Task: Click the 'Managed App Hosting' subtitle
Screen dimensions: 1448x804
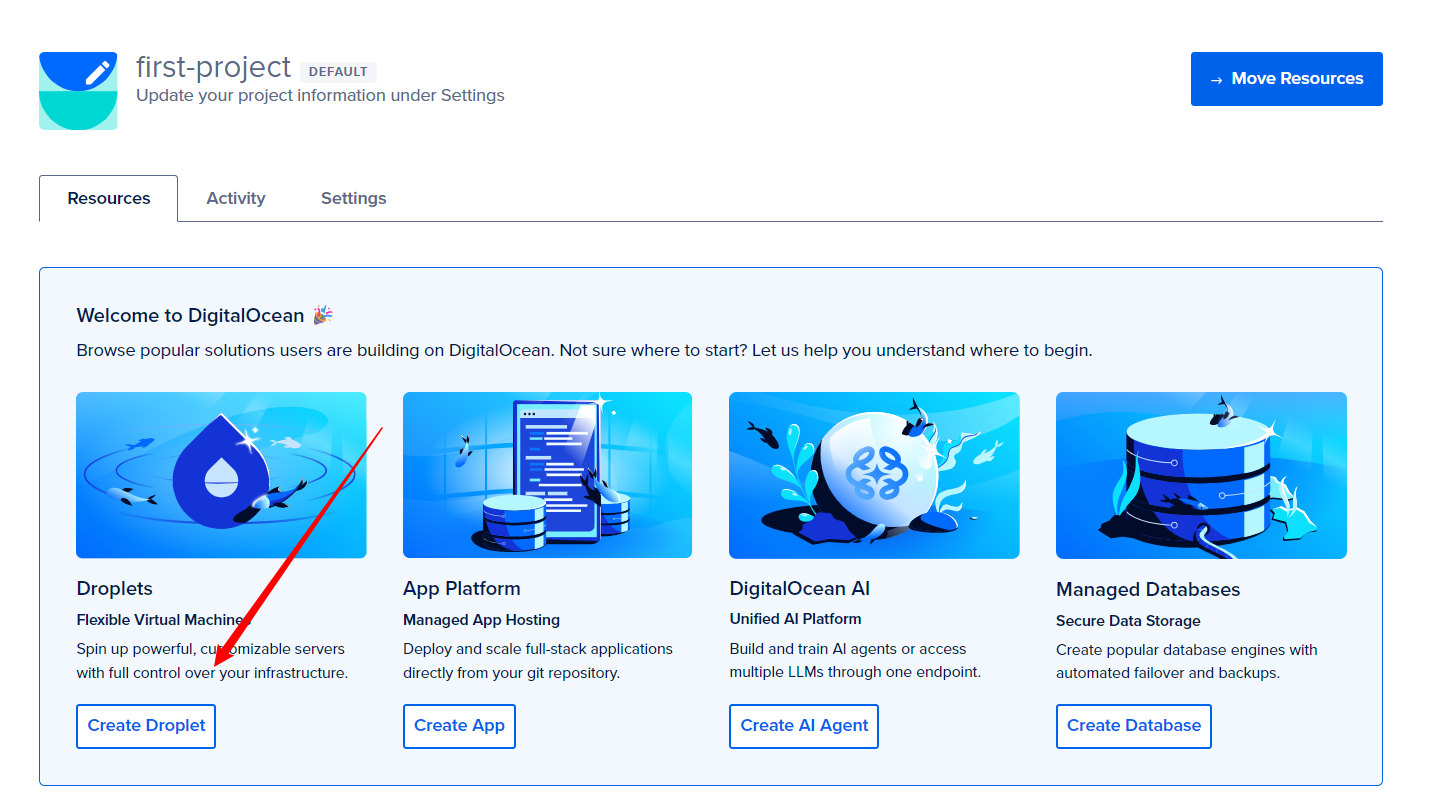Action: 481,620
